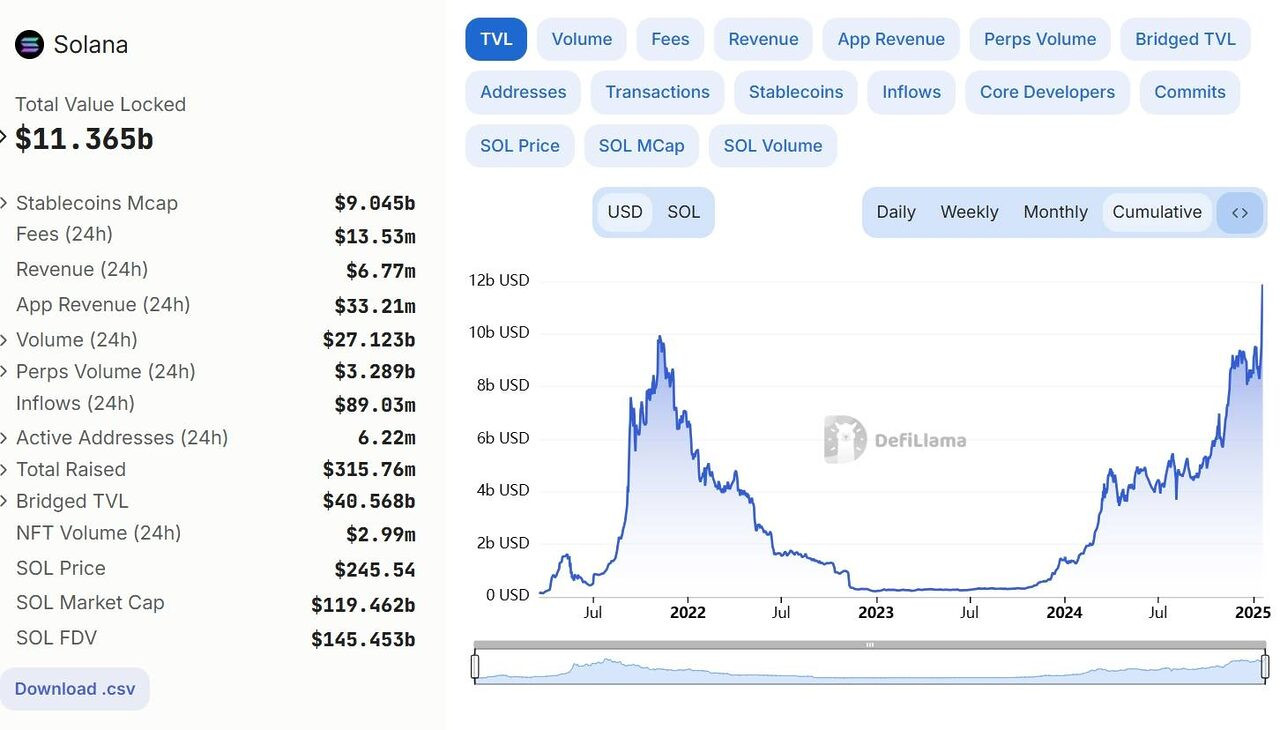Switch to the Volume chart tab
Viewport: 1280px width, 730px height.
click(x=581, y=39)
